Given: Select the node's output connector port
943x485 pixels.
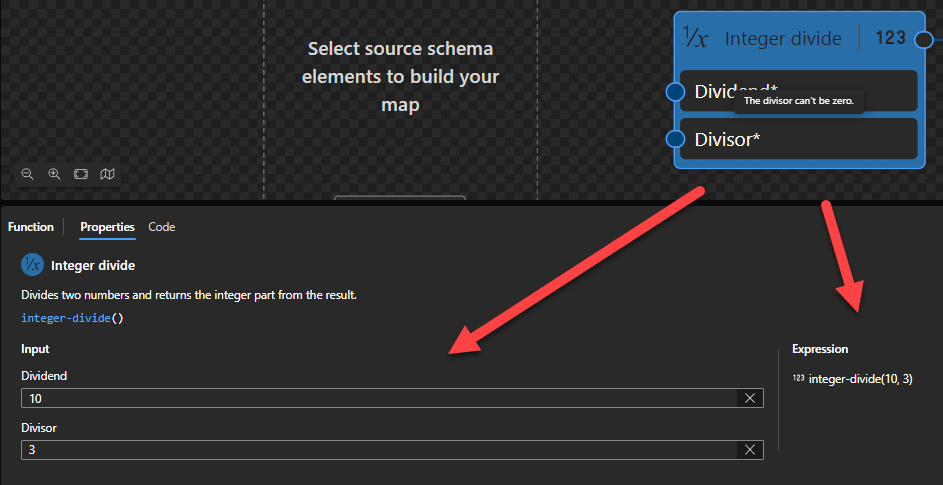Looking at the screenshot, I should point(924,40).
